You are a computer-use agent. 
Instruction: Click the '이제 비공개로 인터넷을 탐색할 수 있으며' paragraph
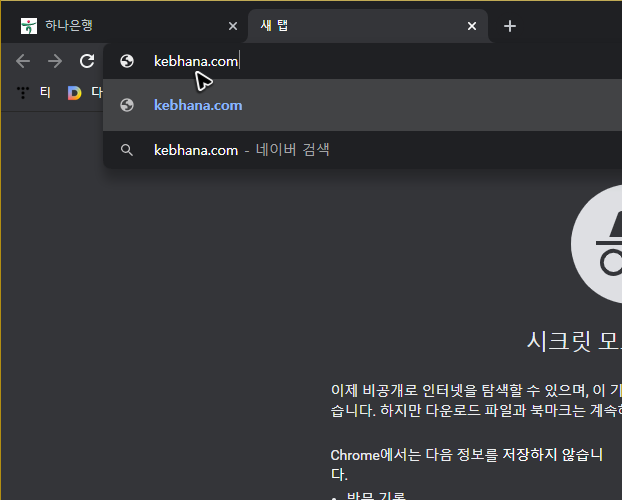click(476, 400)
